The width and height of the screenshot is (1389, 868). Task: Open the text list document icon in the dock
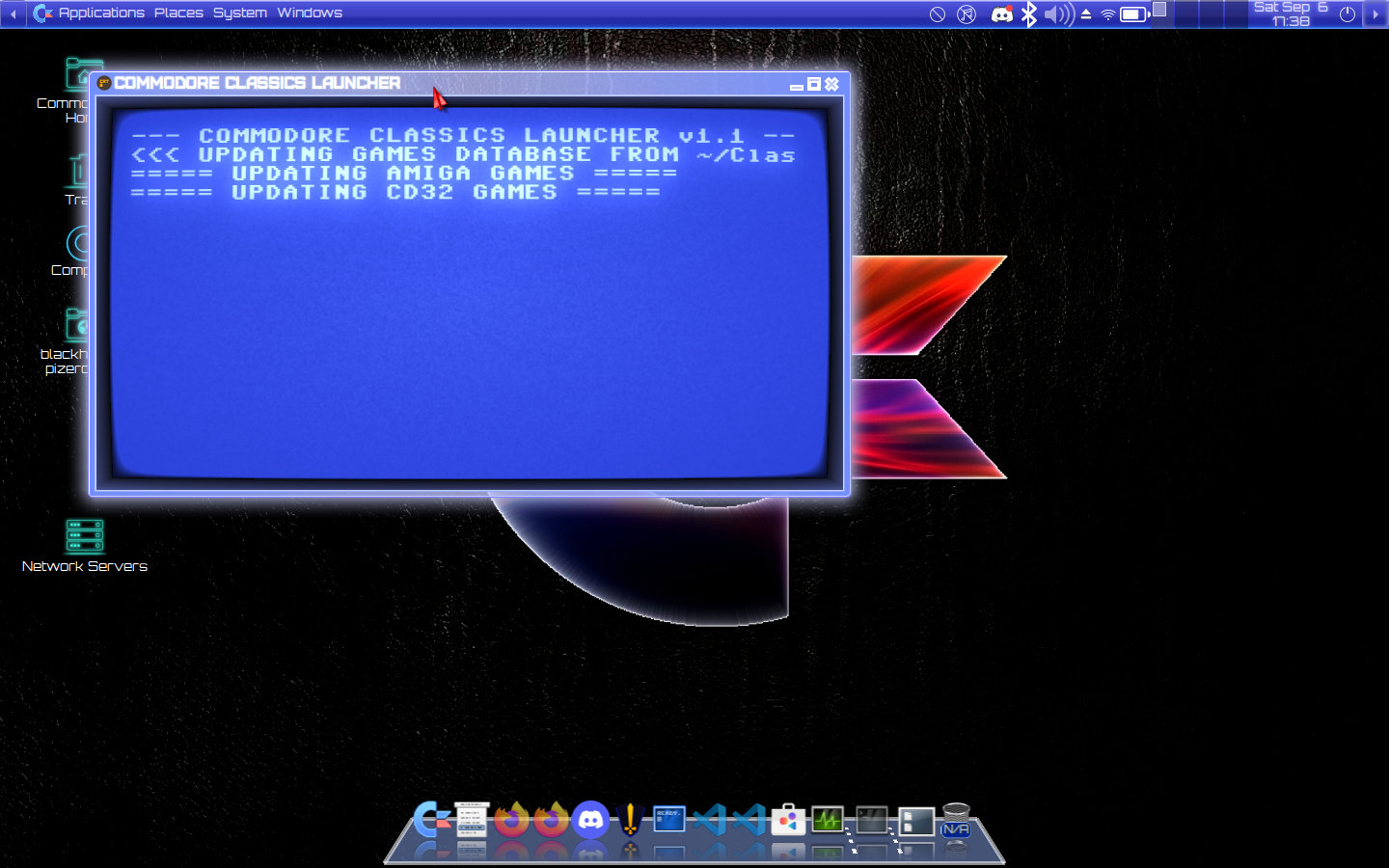click(x=472, y=819)
